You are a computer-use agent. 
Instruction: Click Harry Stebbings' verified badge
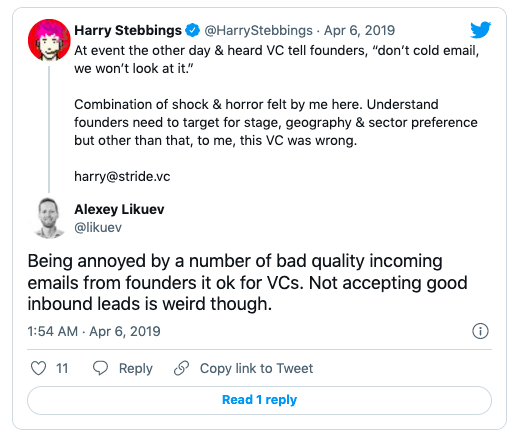pos(192,30)
